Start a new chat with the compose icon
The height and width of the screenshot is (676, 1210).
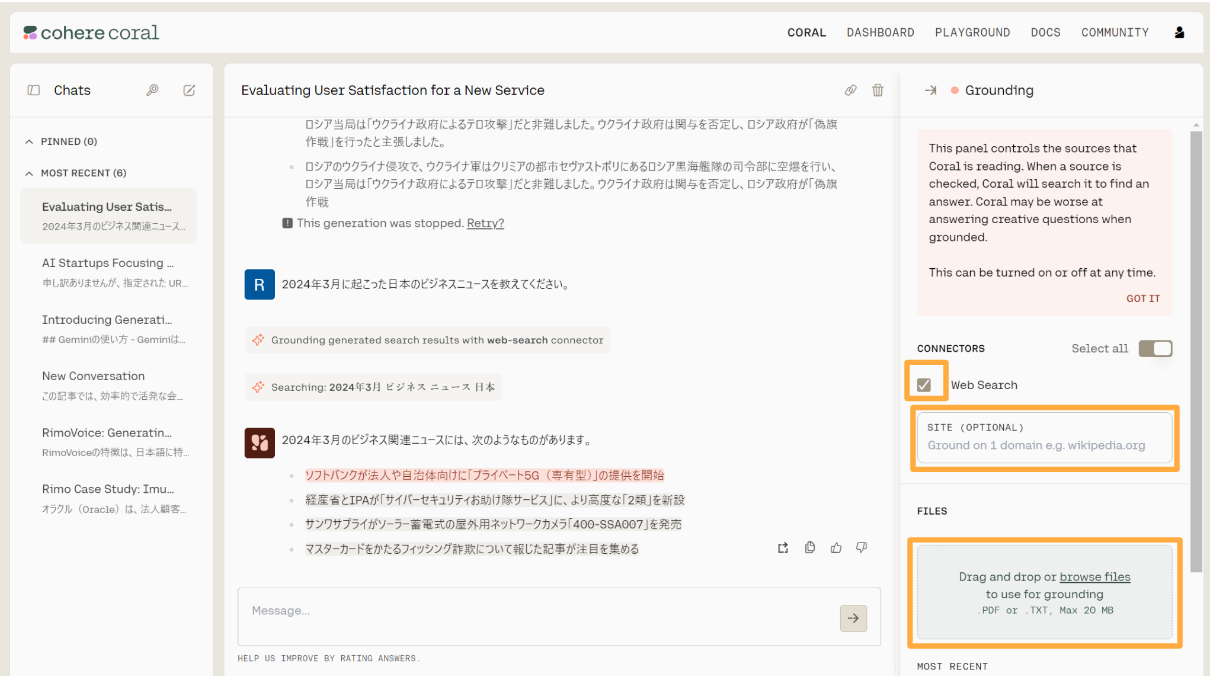click(189, 90)
